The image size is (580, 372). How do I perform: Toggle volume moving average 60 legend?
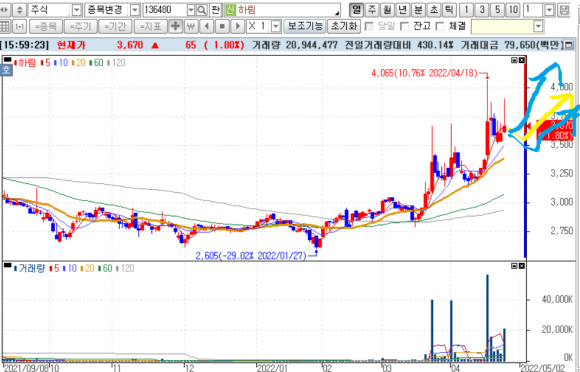[105, 268]
